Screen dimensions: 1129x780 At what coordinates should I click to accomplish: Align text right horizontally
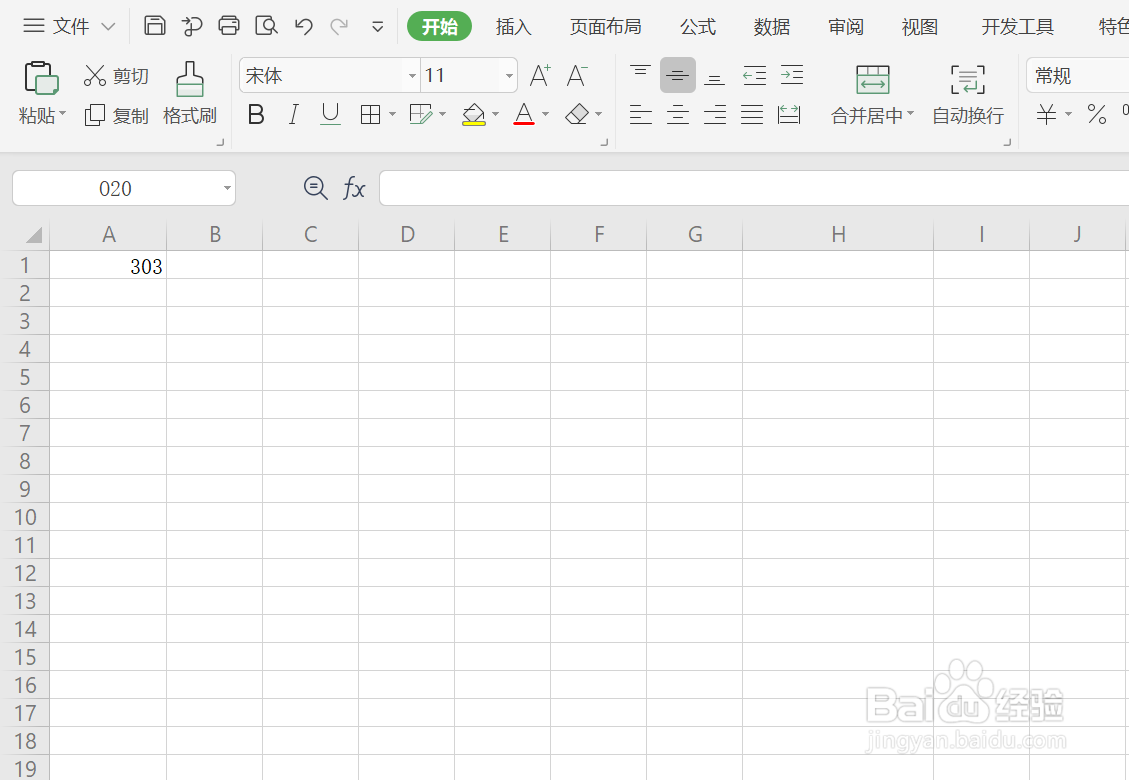point(714,115)
